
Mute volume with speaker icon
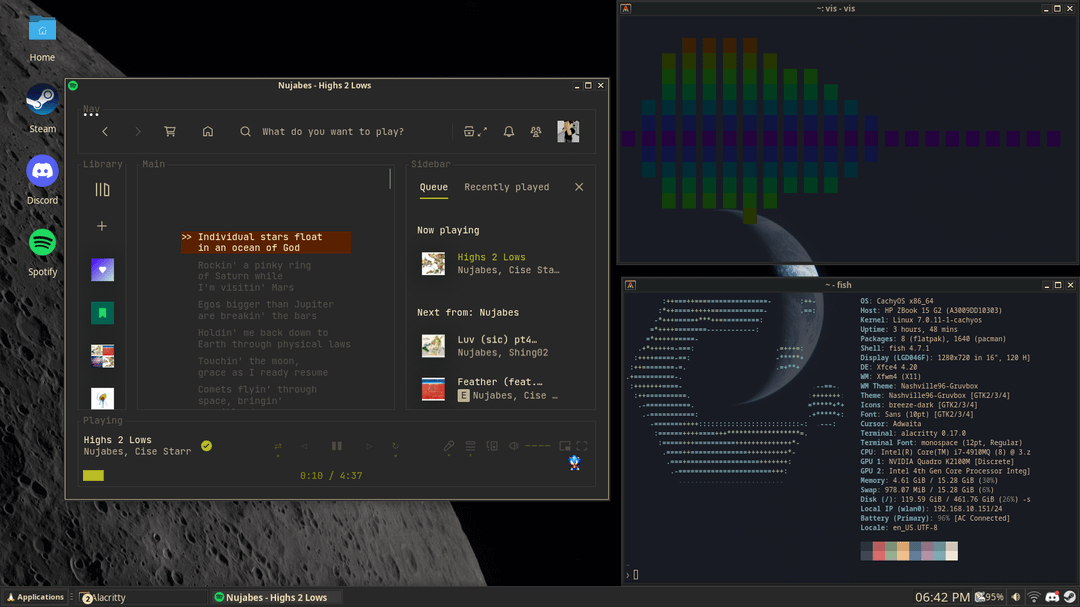pyautogui.click(x=514, y=446)
